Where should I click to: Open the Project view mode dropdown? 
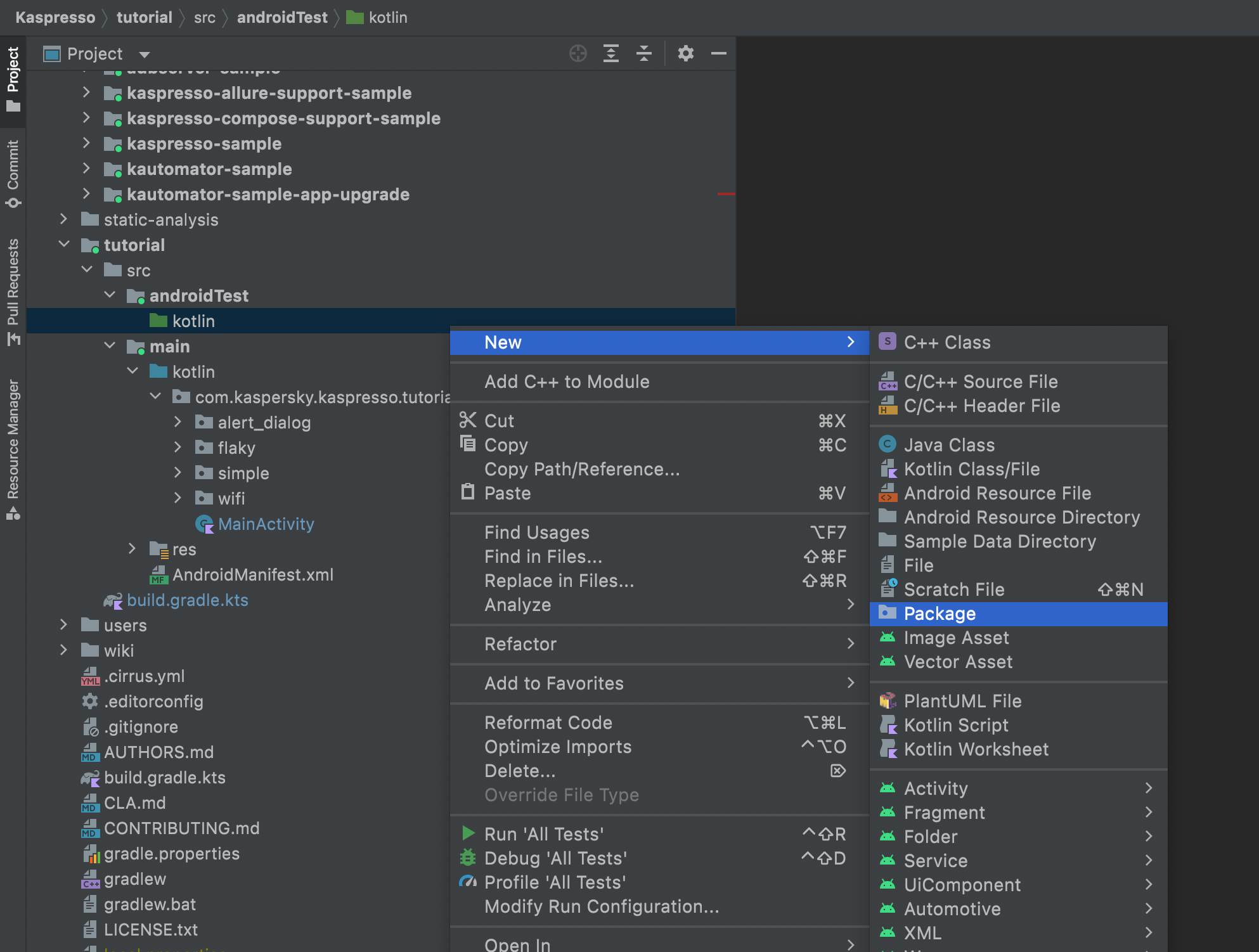[144, 55]
